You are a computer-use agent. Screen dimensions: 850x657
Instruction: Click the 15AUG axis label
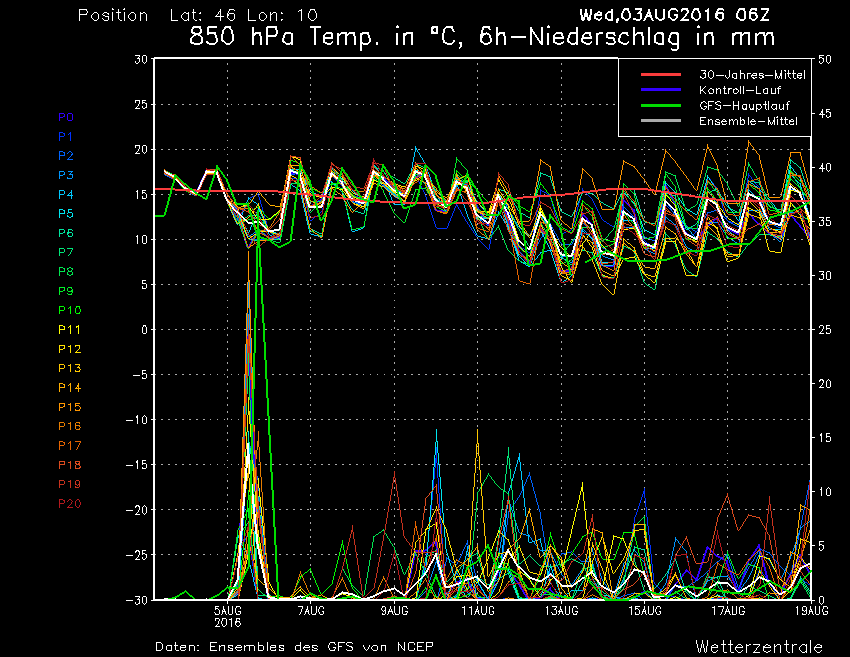[x=645, y=611]
